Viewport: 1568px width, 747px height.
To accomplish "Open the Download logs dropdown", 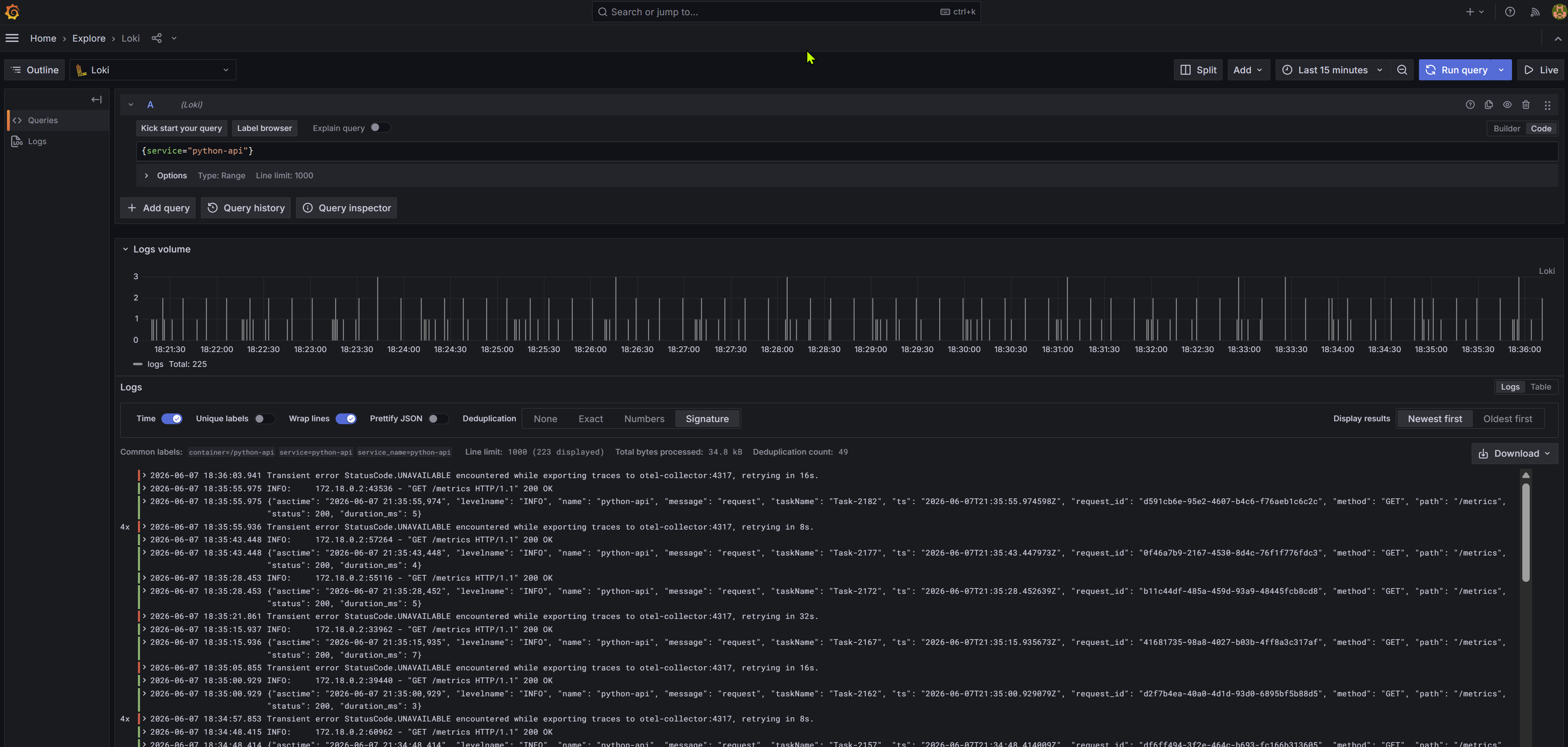I will pos(1514,453).
